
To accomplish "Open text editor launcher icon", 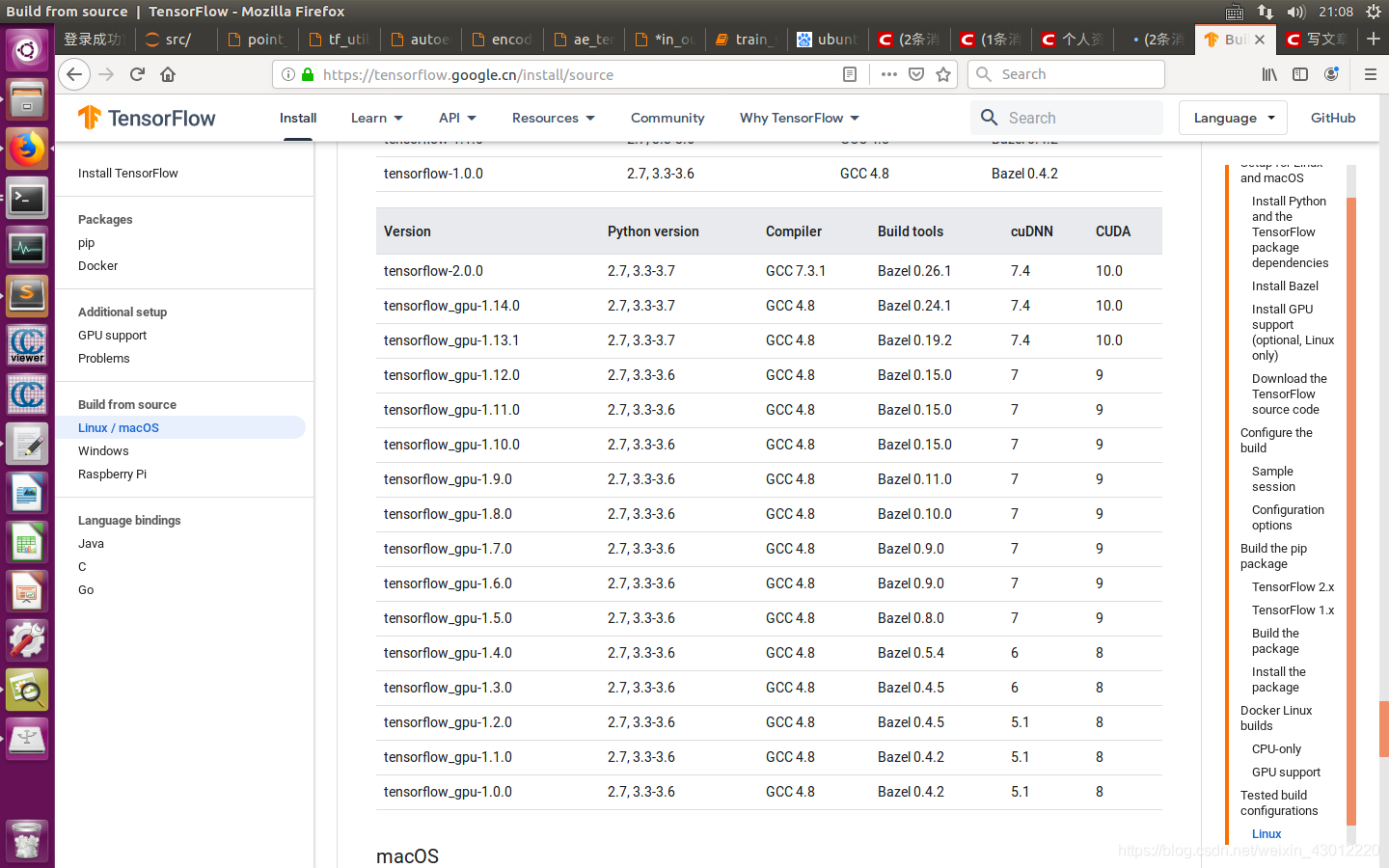I will point(27,446).
